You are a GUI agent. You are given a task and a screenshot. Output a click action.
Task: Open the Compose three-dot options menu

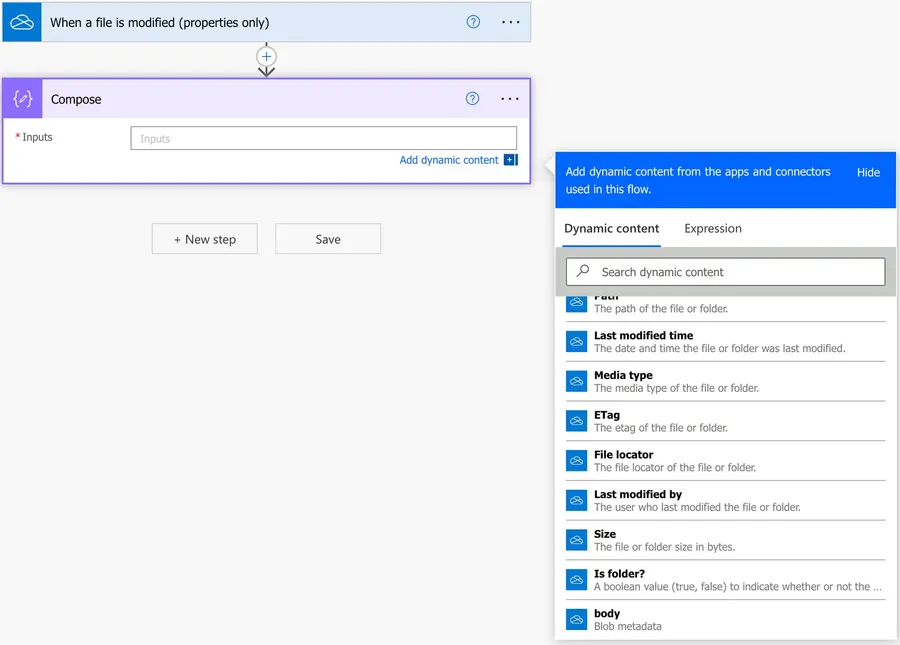(x=510, y=99)
